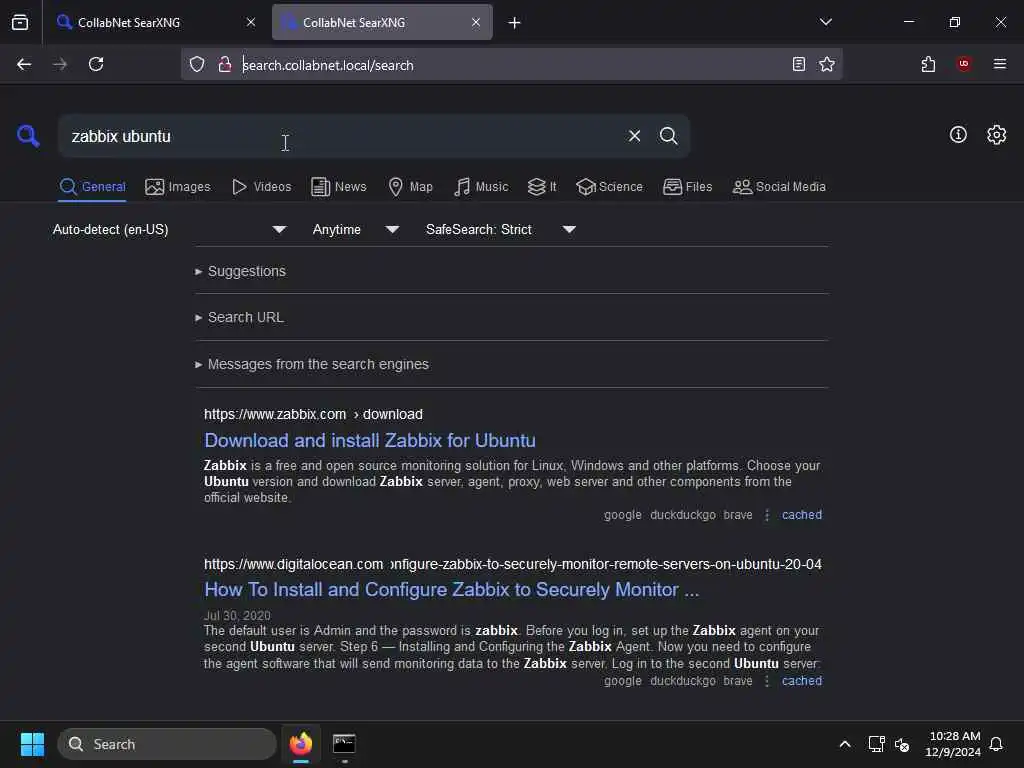The image size is (1024, 768).
Task: Open cached link for zabbix.com result
Action: 801,515
